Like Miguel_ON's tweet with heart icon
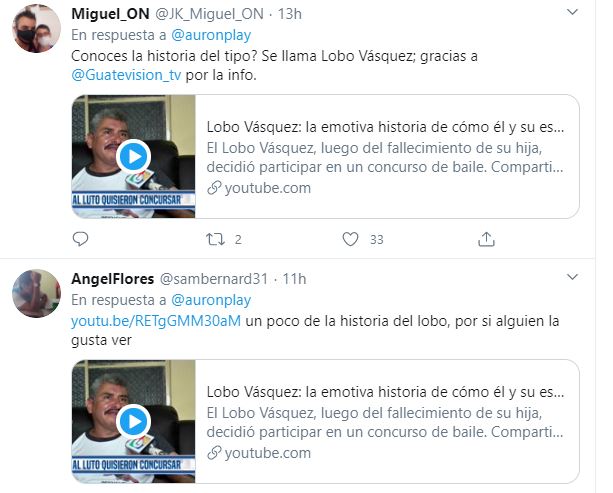The width and height of the screenshot is (613, 493). 350,239
